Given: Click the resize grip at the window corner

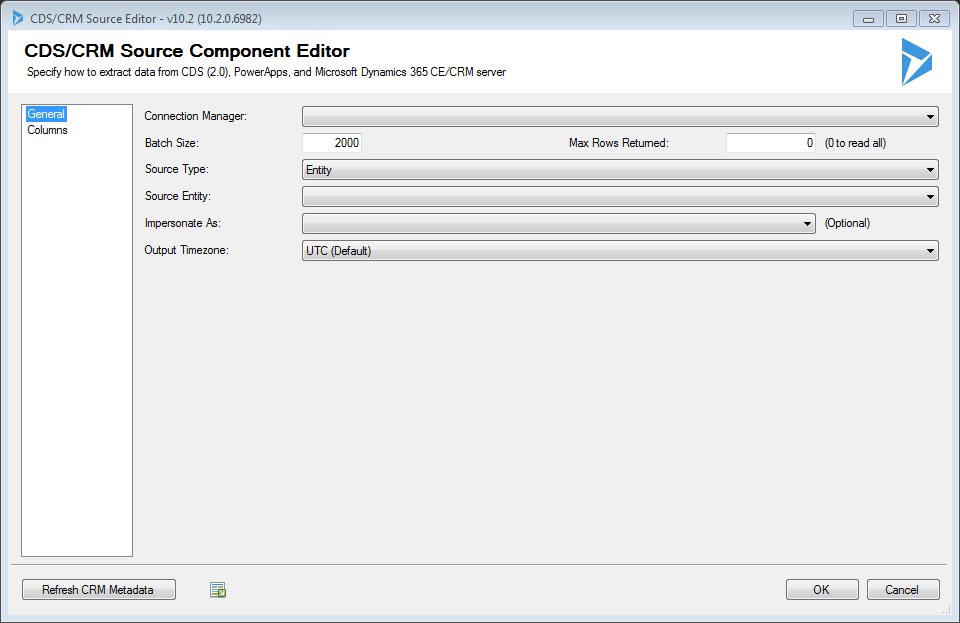Looking at the screenshot, I should tap(947, 610).
